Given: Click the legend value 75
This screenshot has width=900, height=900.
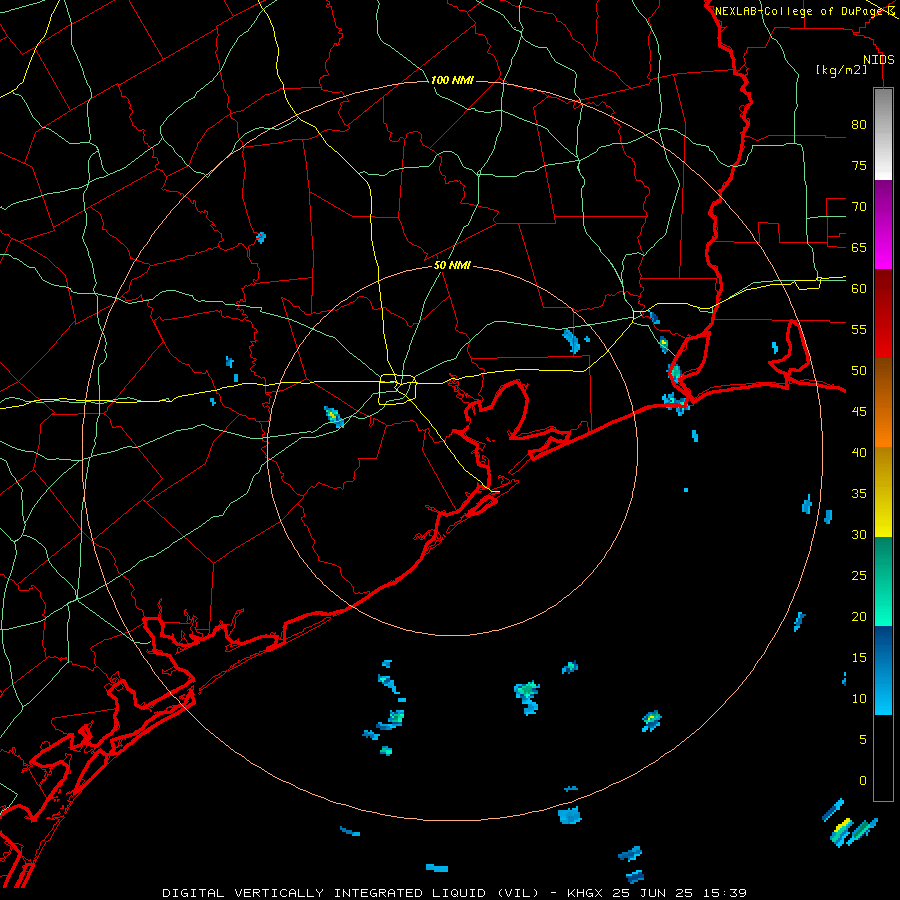Looking at the screenshot, I should (x=859, y=165).
